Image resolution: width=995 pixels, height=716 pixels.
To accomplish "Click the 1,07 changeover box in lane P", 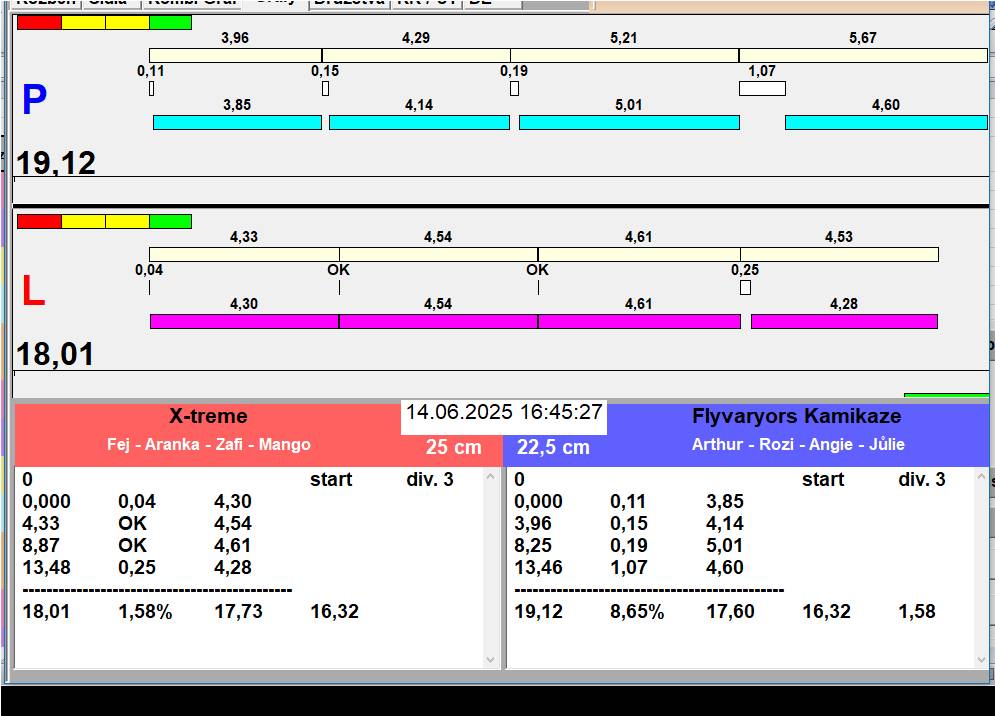I will tap(762, 88).
